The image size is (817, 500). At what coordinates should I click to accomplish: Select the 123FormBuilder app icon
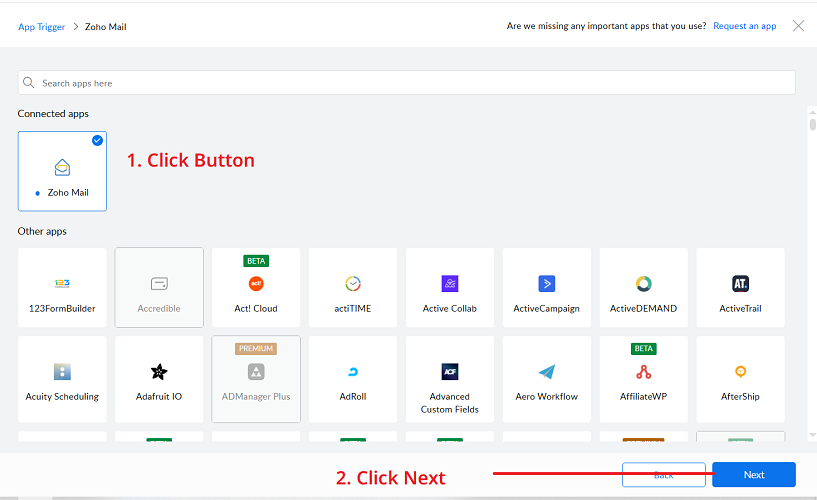coord(62,284)
